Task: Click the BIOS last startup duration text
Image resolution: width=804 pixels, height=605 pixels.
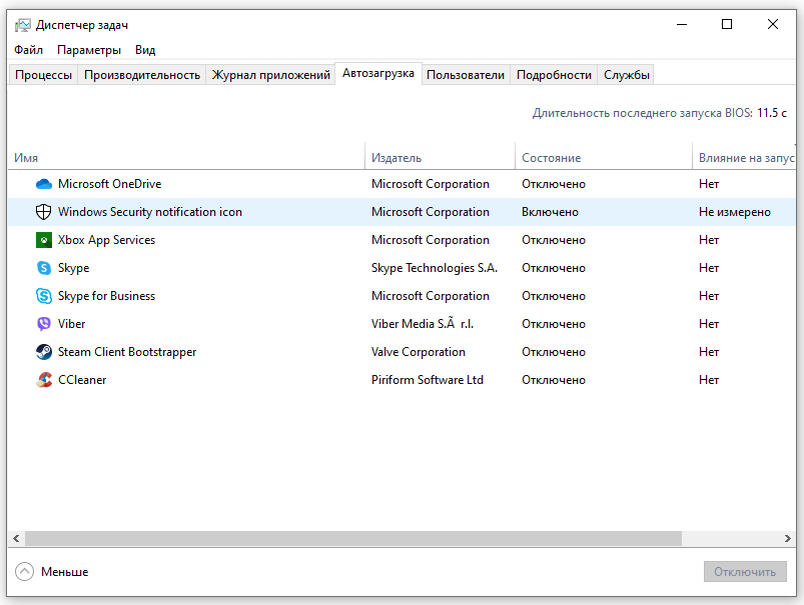Action: tap(659, 113)
